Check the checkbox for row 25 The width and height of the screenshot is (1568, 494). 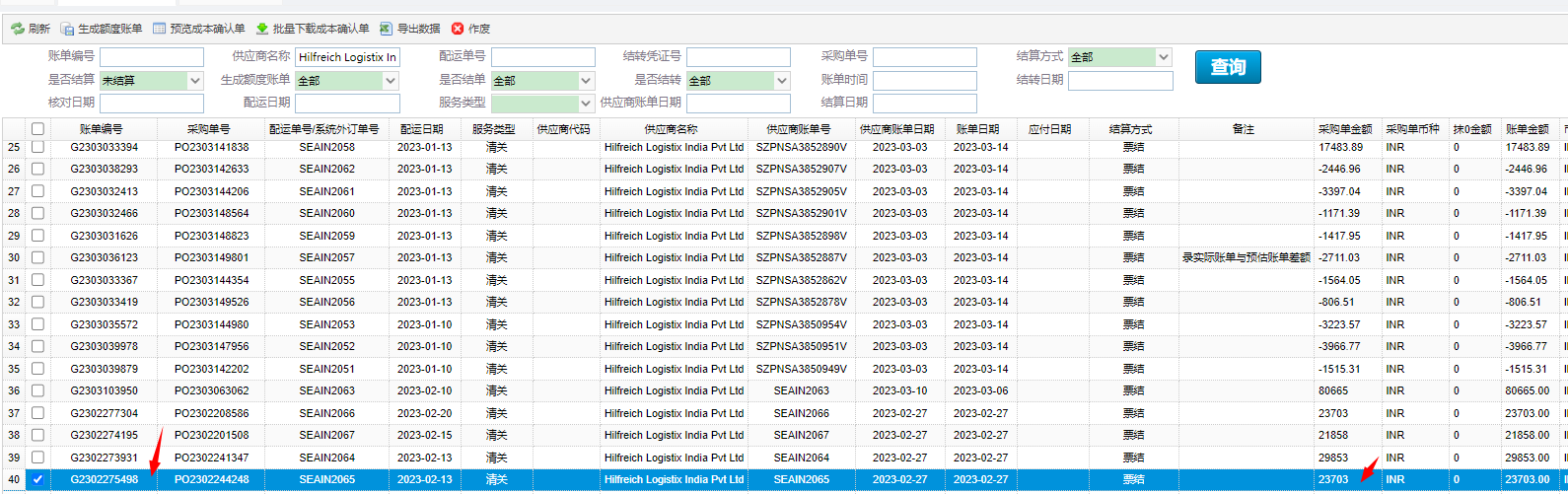(x=37, y=147)
